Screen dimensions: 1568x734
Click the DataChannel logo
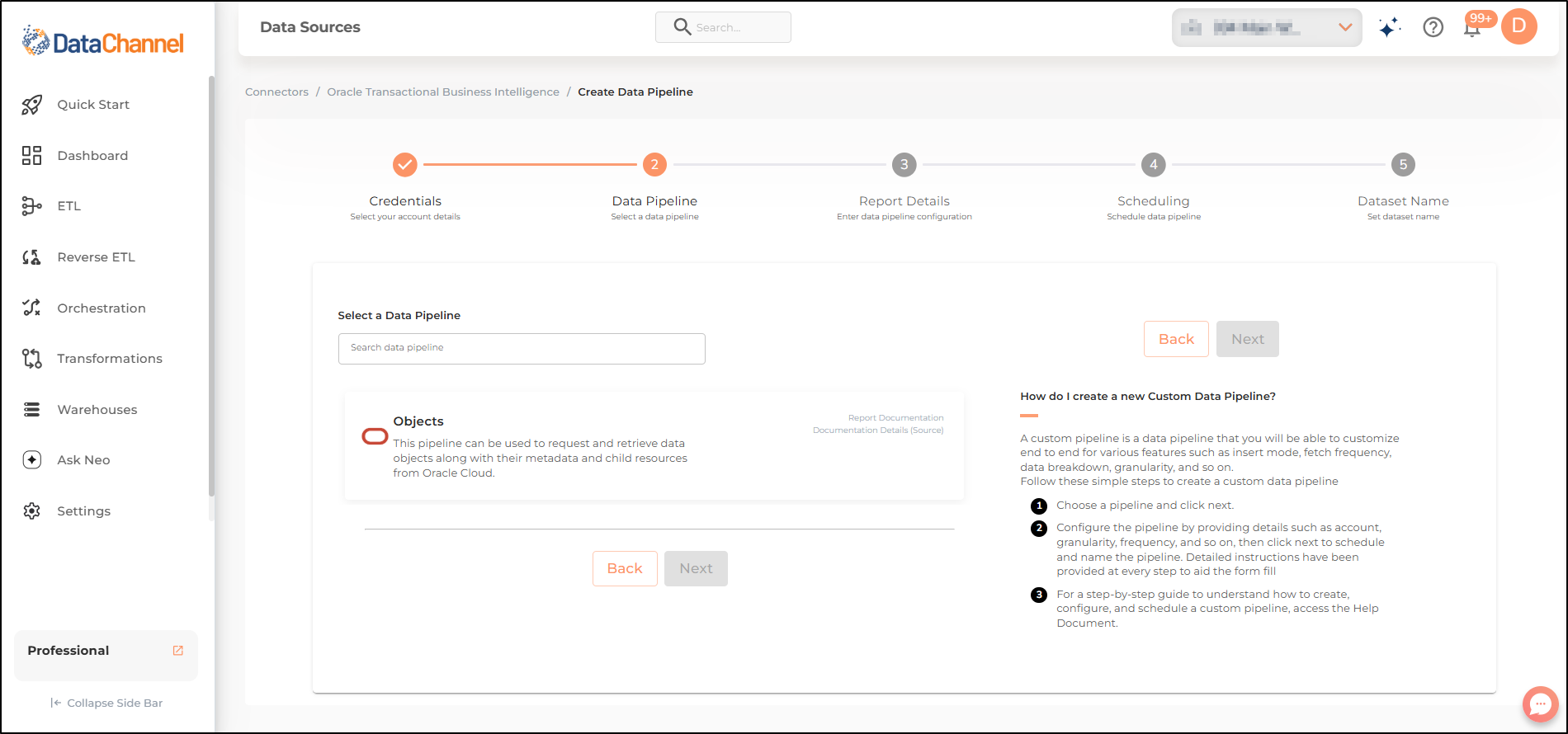pos(103,41)
